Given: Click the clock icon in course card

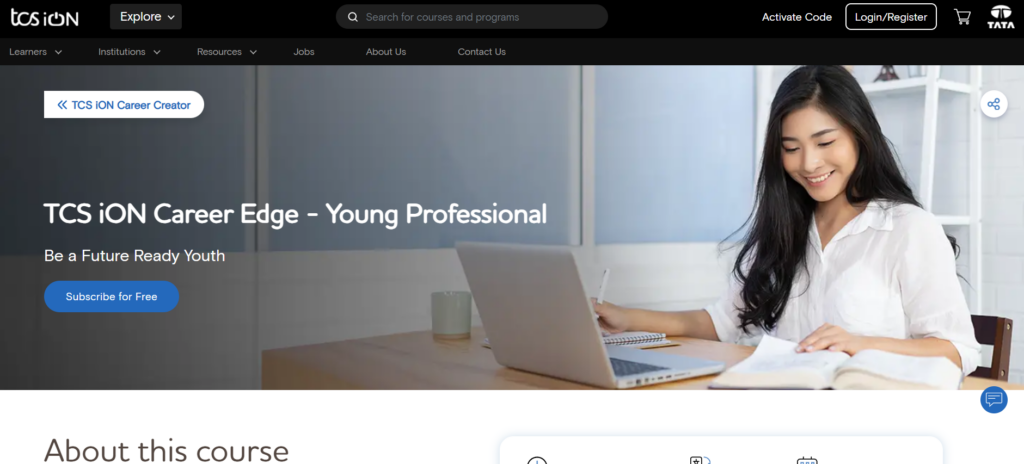Looking at the screenshot, I should pos(537,461).
